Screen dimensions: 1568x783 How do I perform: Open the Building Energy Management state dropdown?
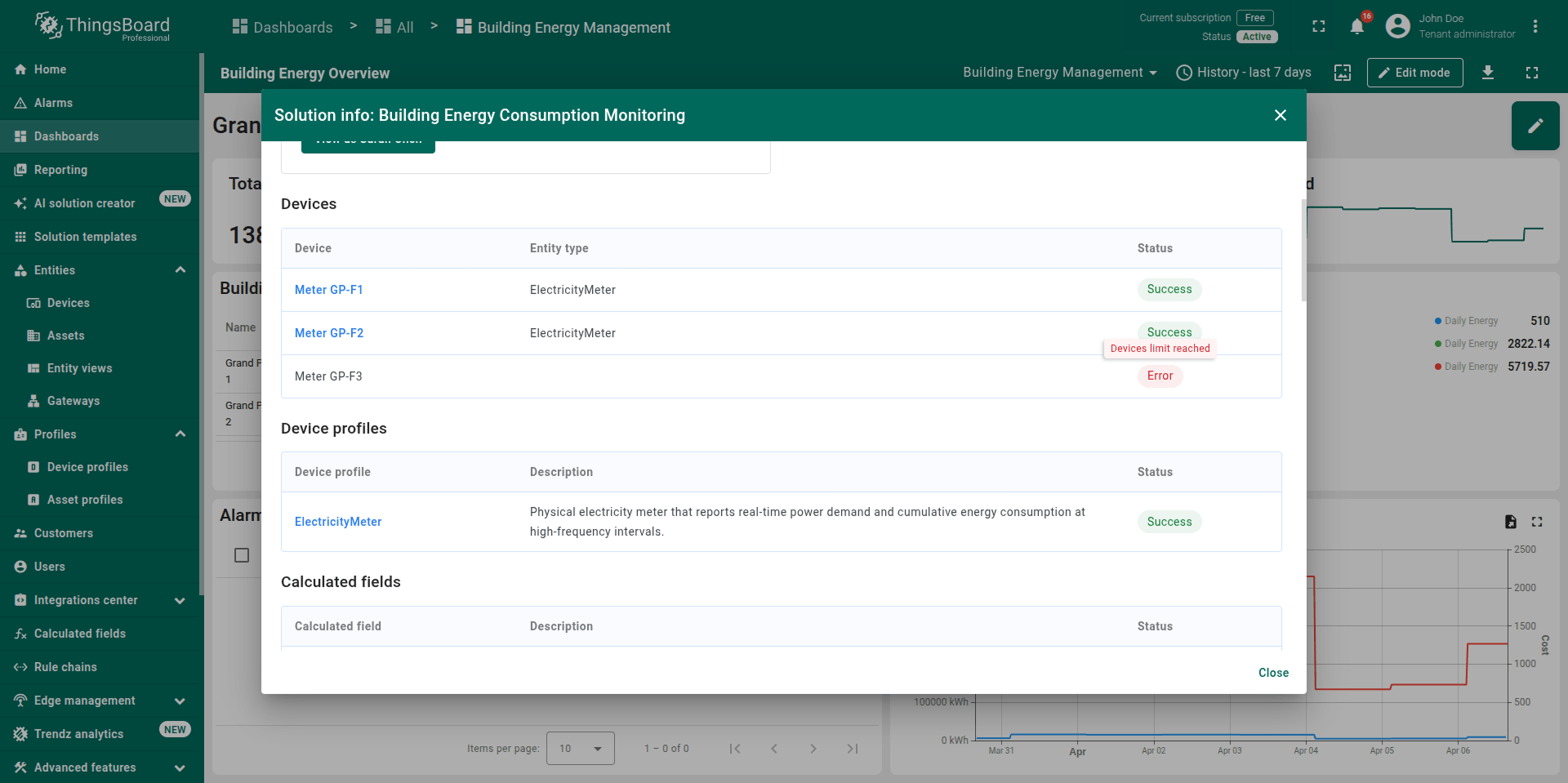tap(1059, 73)
